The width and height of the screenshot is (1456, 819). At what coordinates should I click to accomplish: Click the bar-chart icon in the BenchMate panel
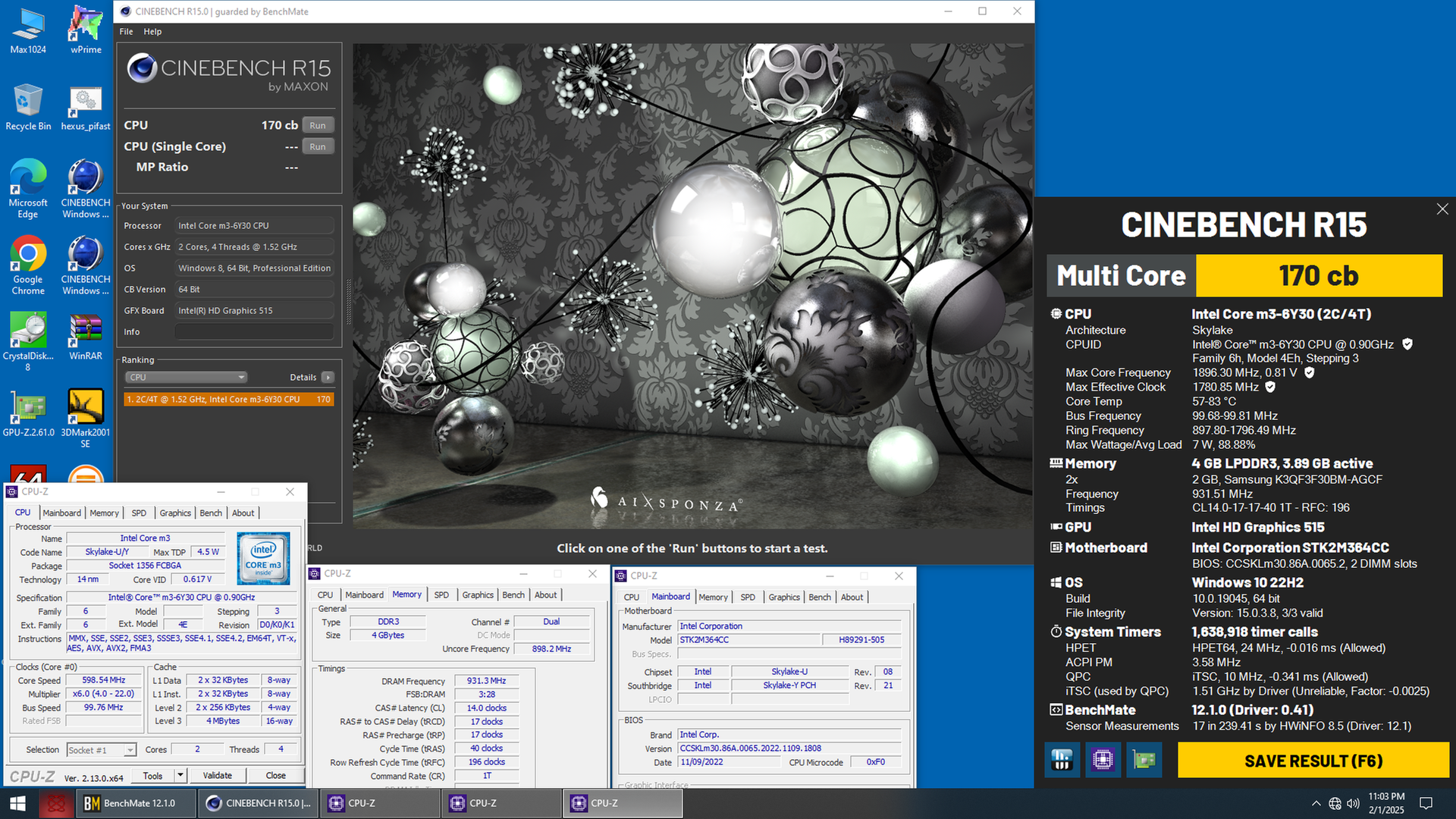[x=1062, y=760]
